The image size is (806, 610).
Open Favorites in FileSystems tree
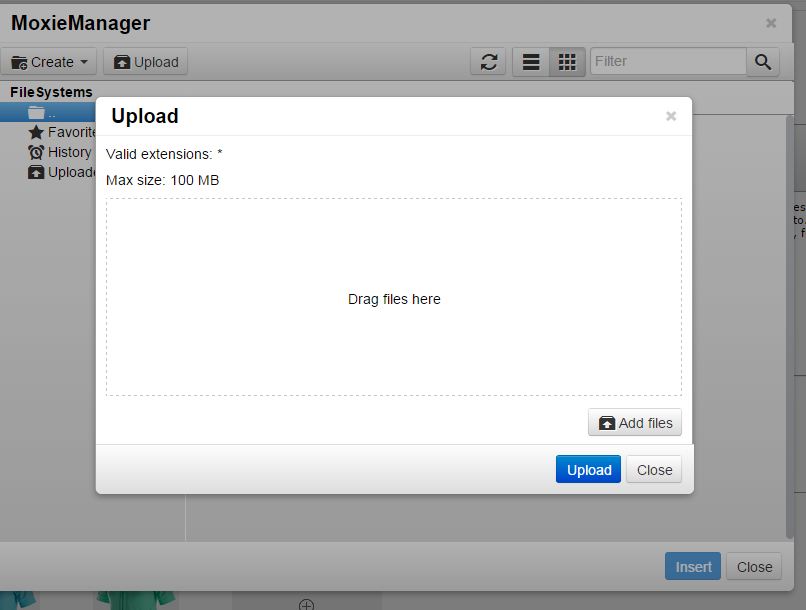62,132
